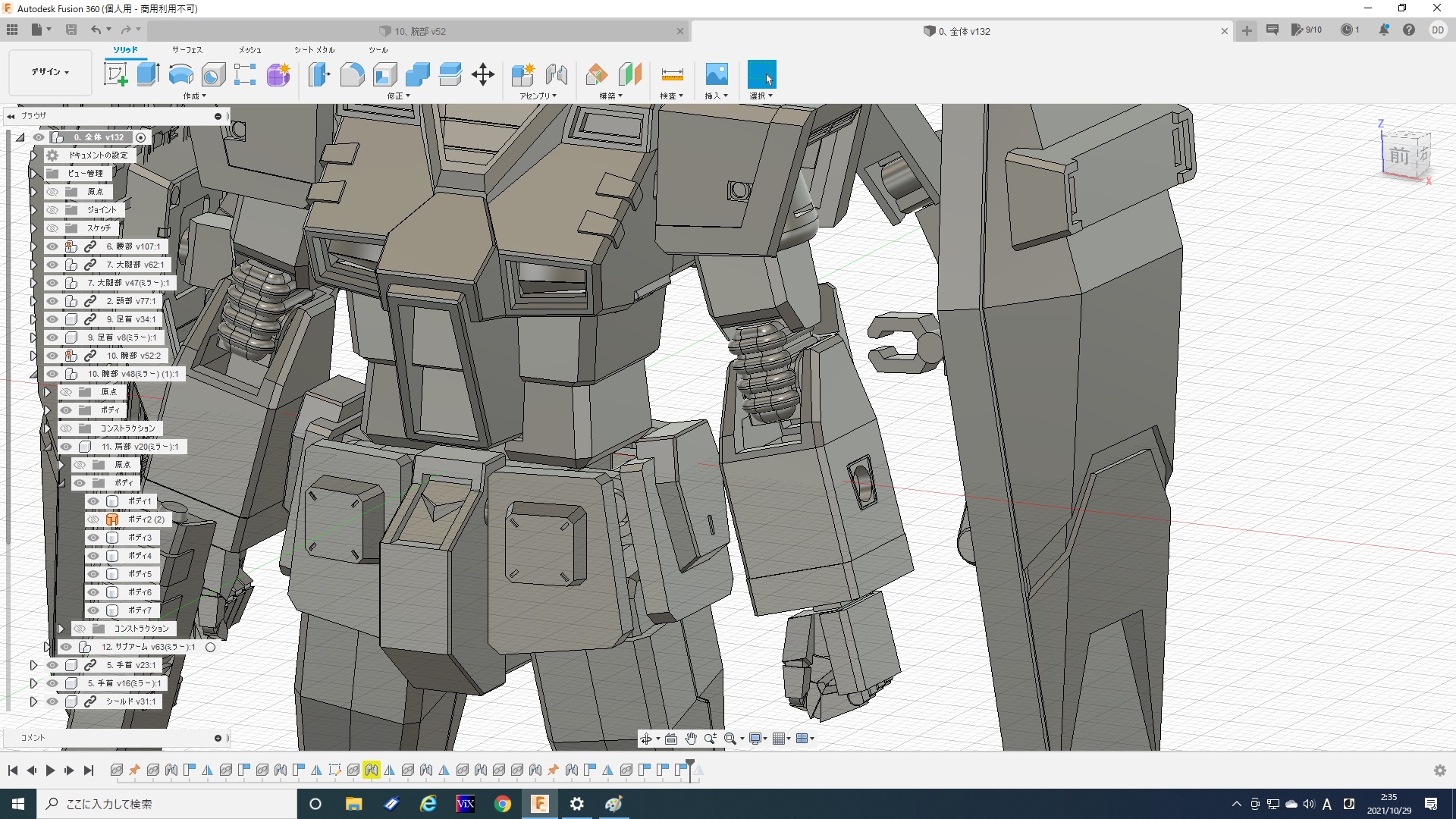1456x819 pixels.
Task: Select the Extrude tool icon
Action: [148, 74]
